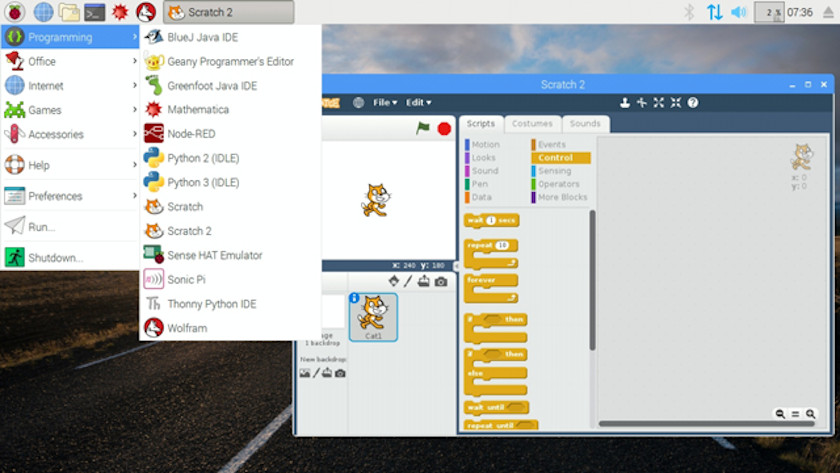Open the File menu dropdown
Viewport: 840px width, 473px height.
385,102
